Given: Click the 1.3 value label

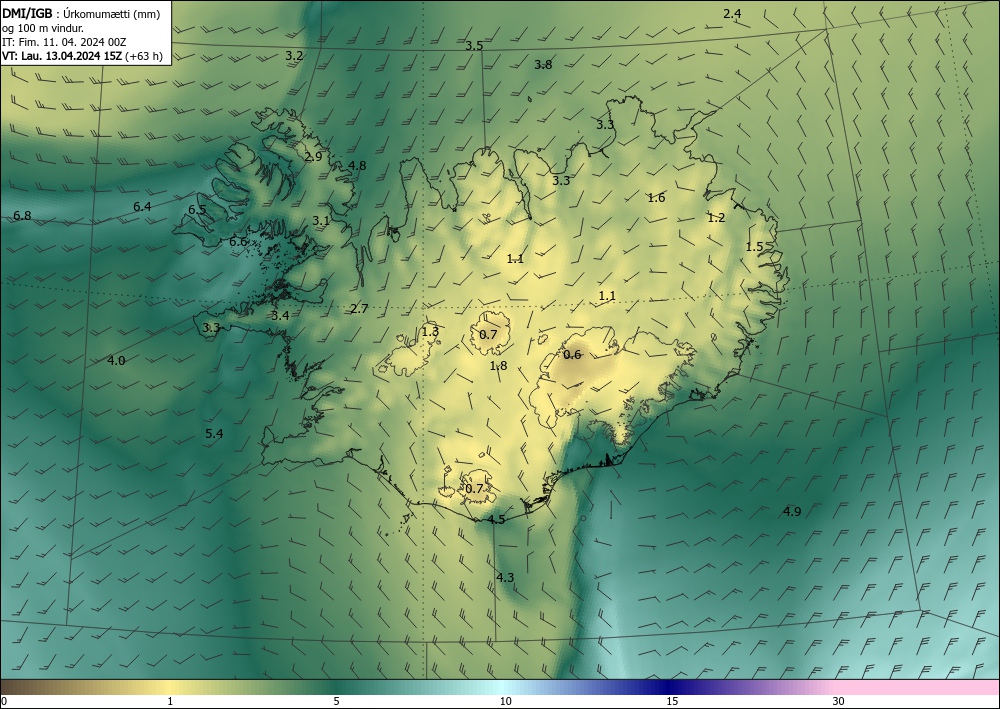Looking at the screenshot, I should pos(430,331).
